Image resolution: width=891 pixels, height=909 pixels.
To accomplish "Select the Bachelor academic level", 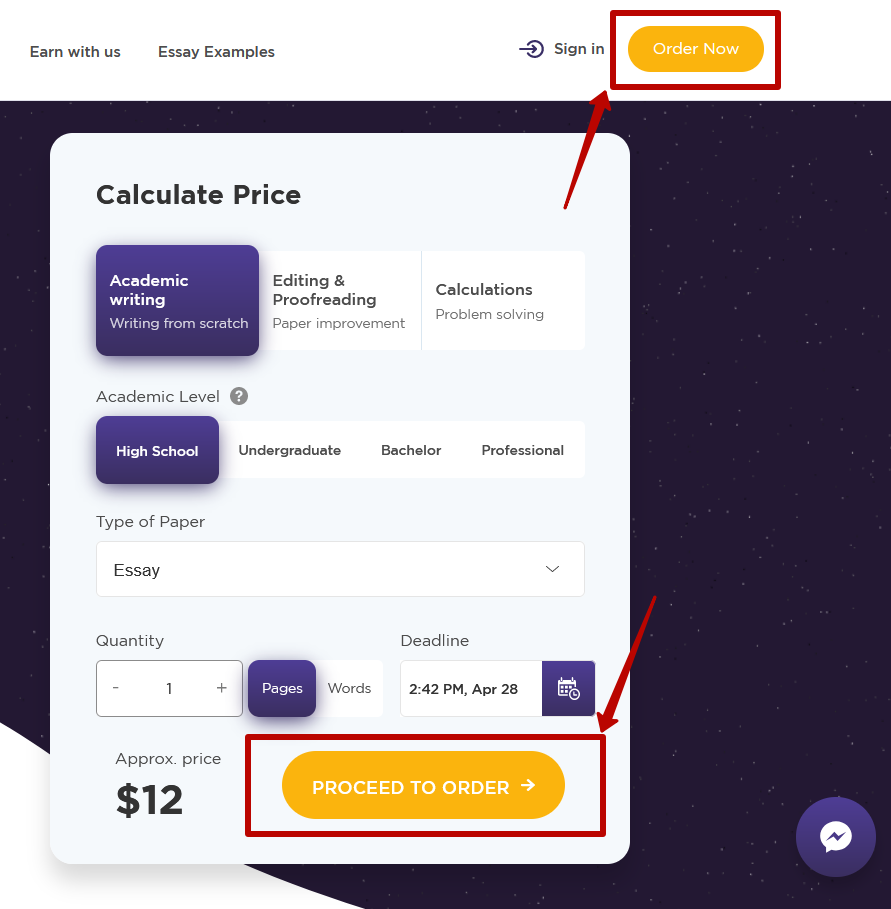I will (411, 450).
